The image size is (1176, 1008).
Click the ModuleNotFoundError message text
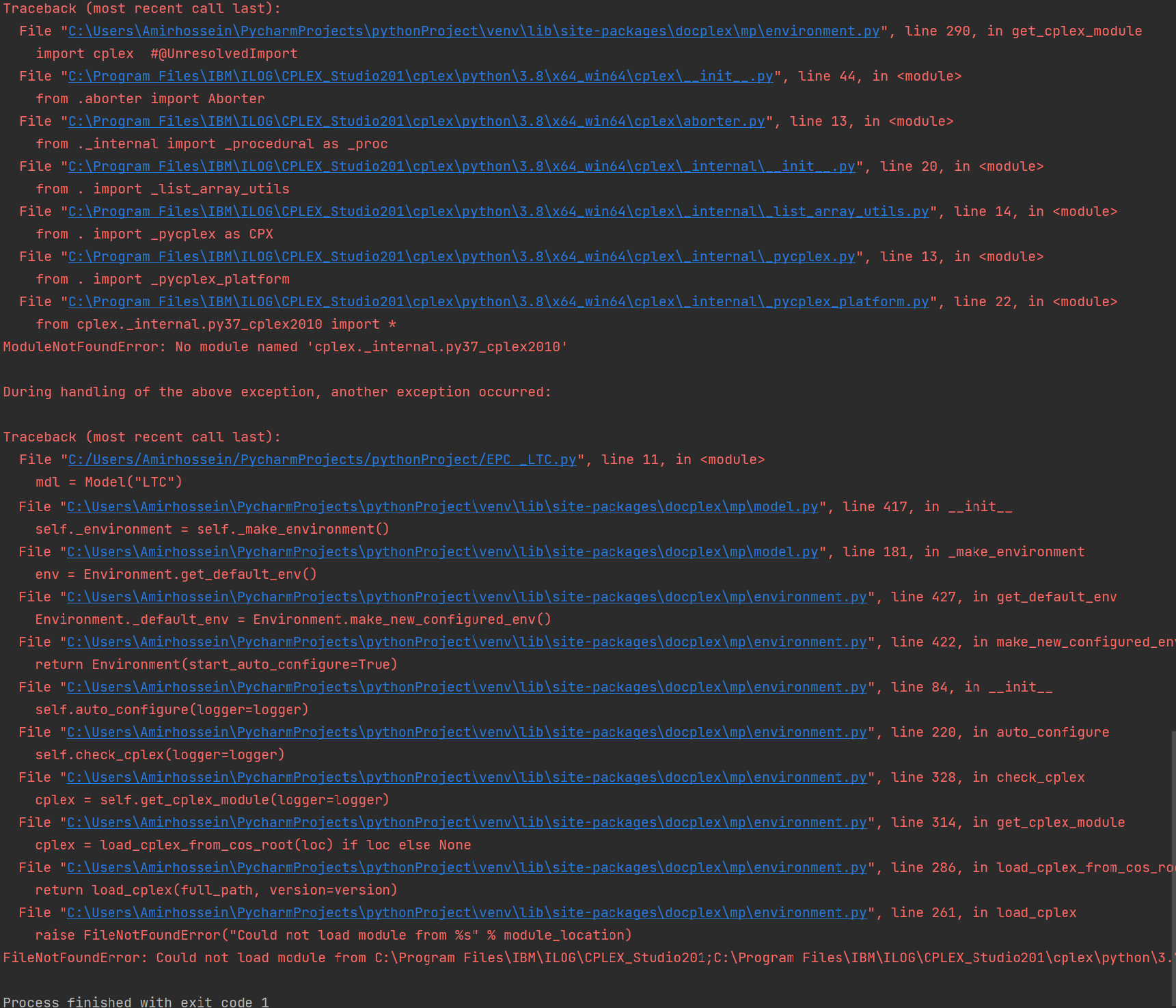click(x=285, y=346)
